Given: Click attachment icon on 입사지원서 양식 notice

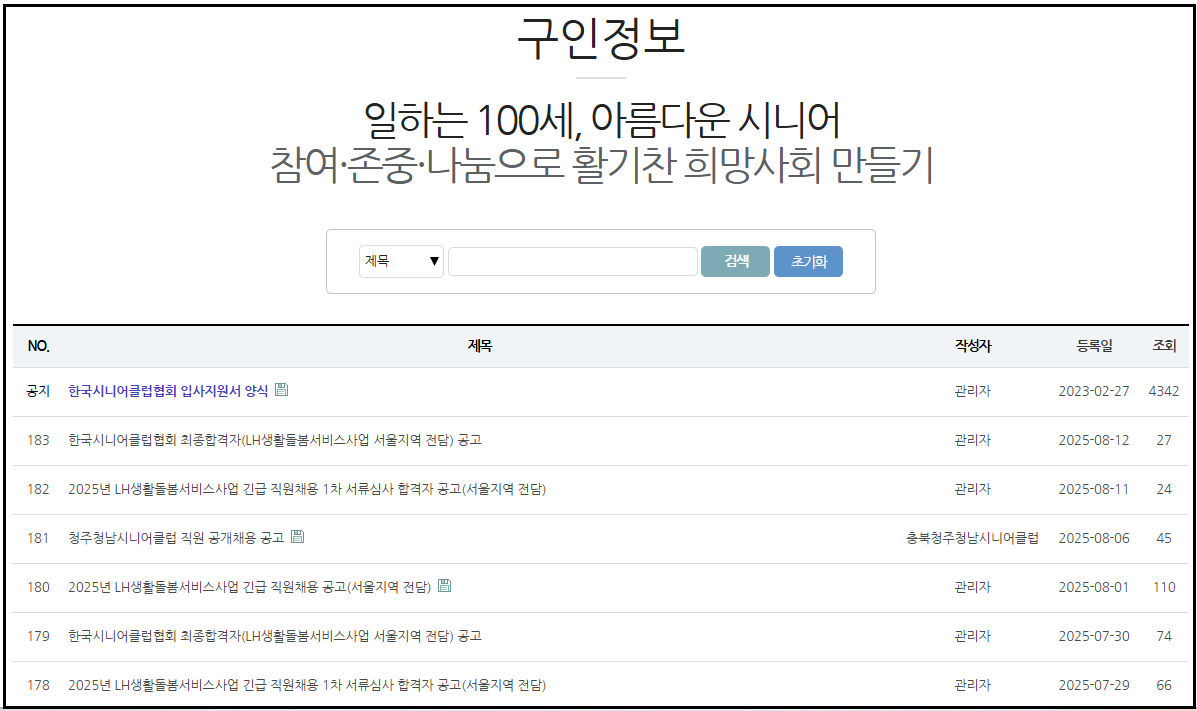Looking at the screenshot, I should [x=282, y=389].
